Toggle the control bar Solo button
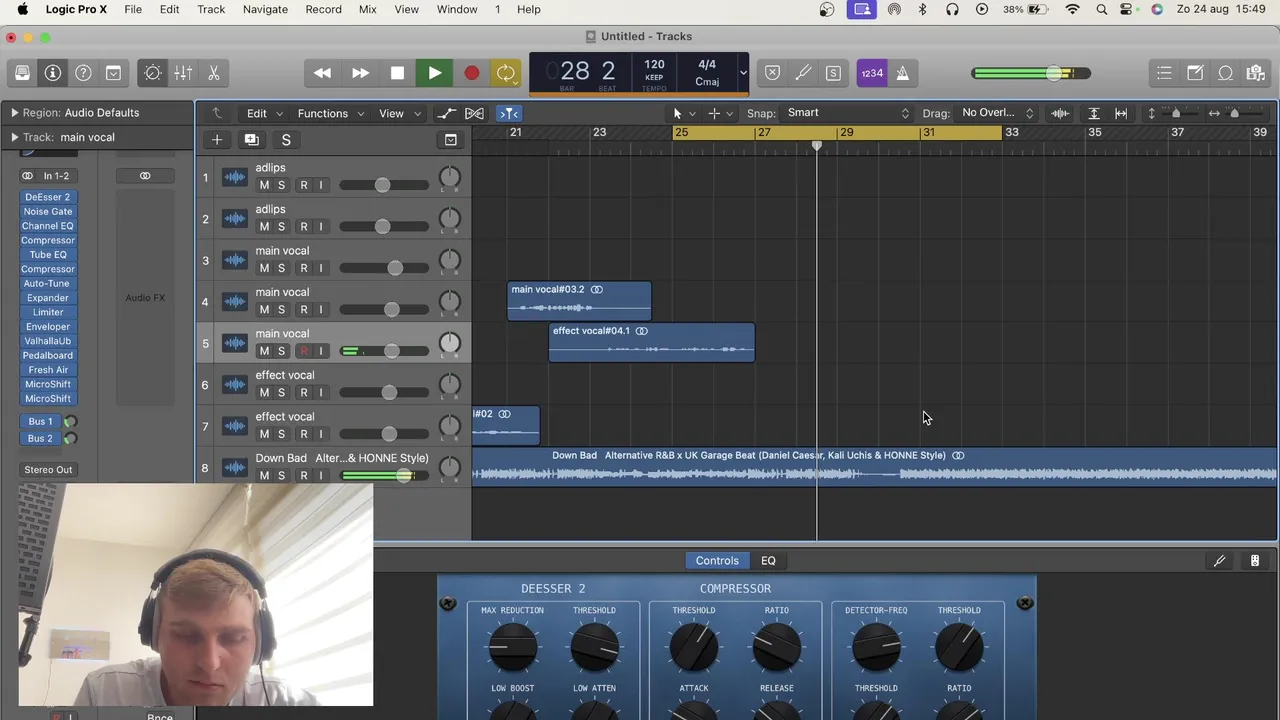 pyautogui.click(x=833, y=73)
